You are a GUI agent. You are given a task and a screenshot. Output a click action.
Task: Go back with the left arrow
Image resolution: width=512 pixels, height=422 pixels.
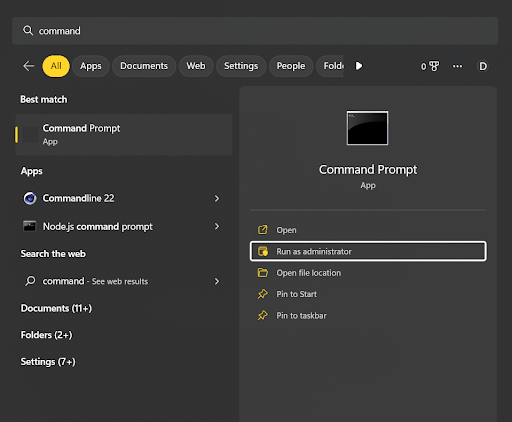pyautogui.click(x=29, y=66)
